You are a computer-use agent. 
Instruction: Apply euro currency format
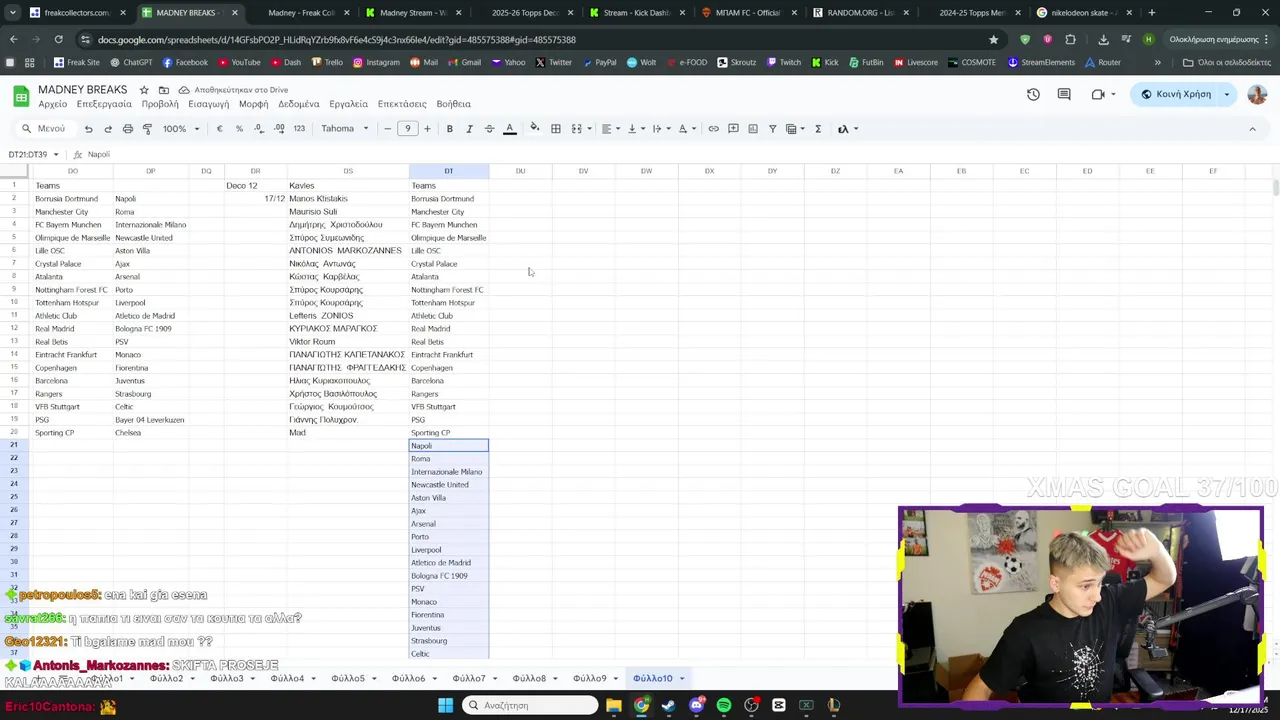(x=219, y=129)
